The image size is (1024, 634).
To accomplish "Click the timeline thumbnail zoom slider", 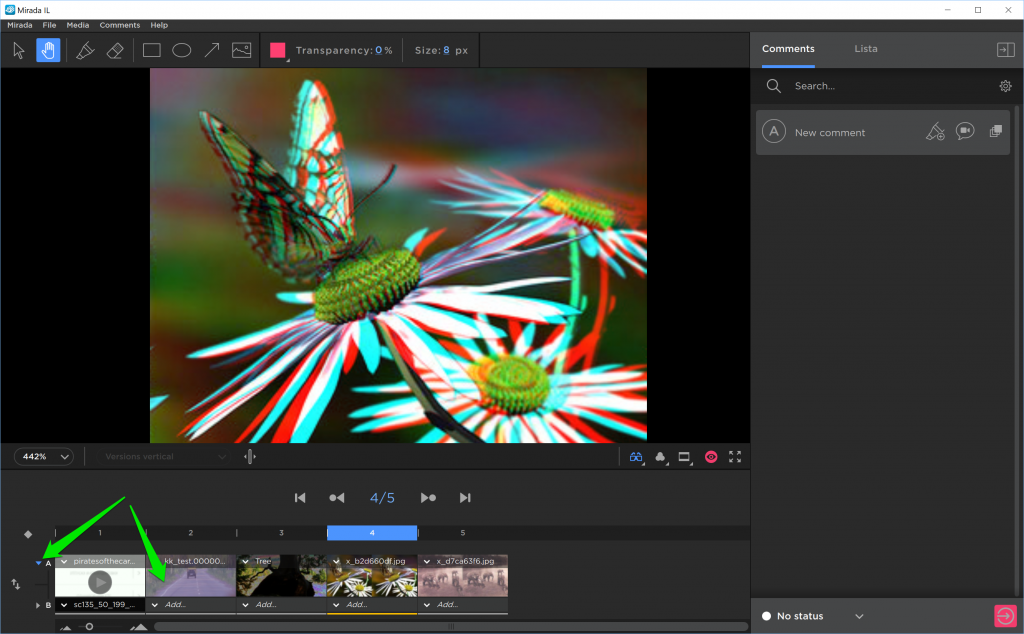I will click(x=89, y=627).
